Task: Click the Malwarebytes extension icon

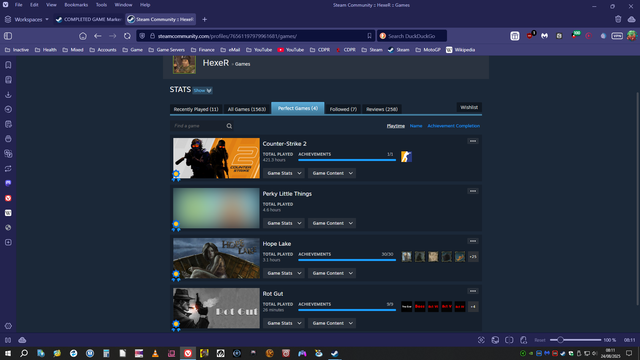Action: point(544,36)
